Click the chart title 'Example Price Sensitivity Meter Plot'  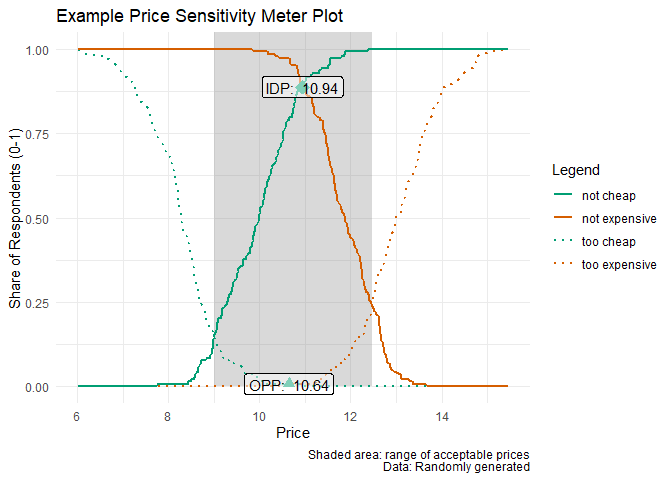(202, 17)
